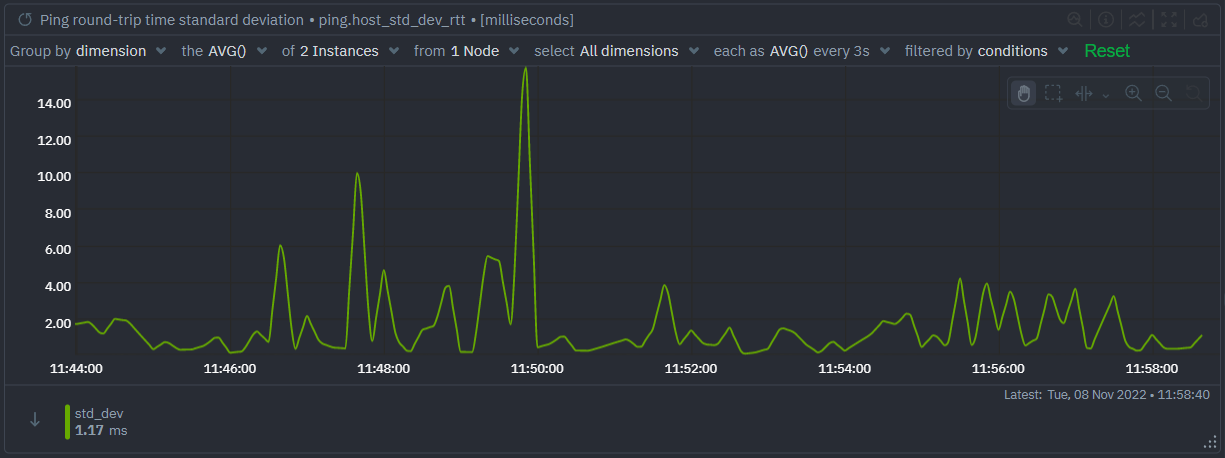Open the 1 Node selector

[484, 51]
